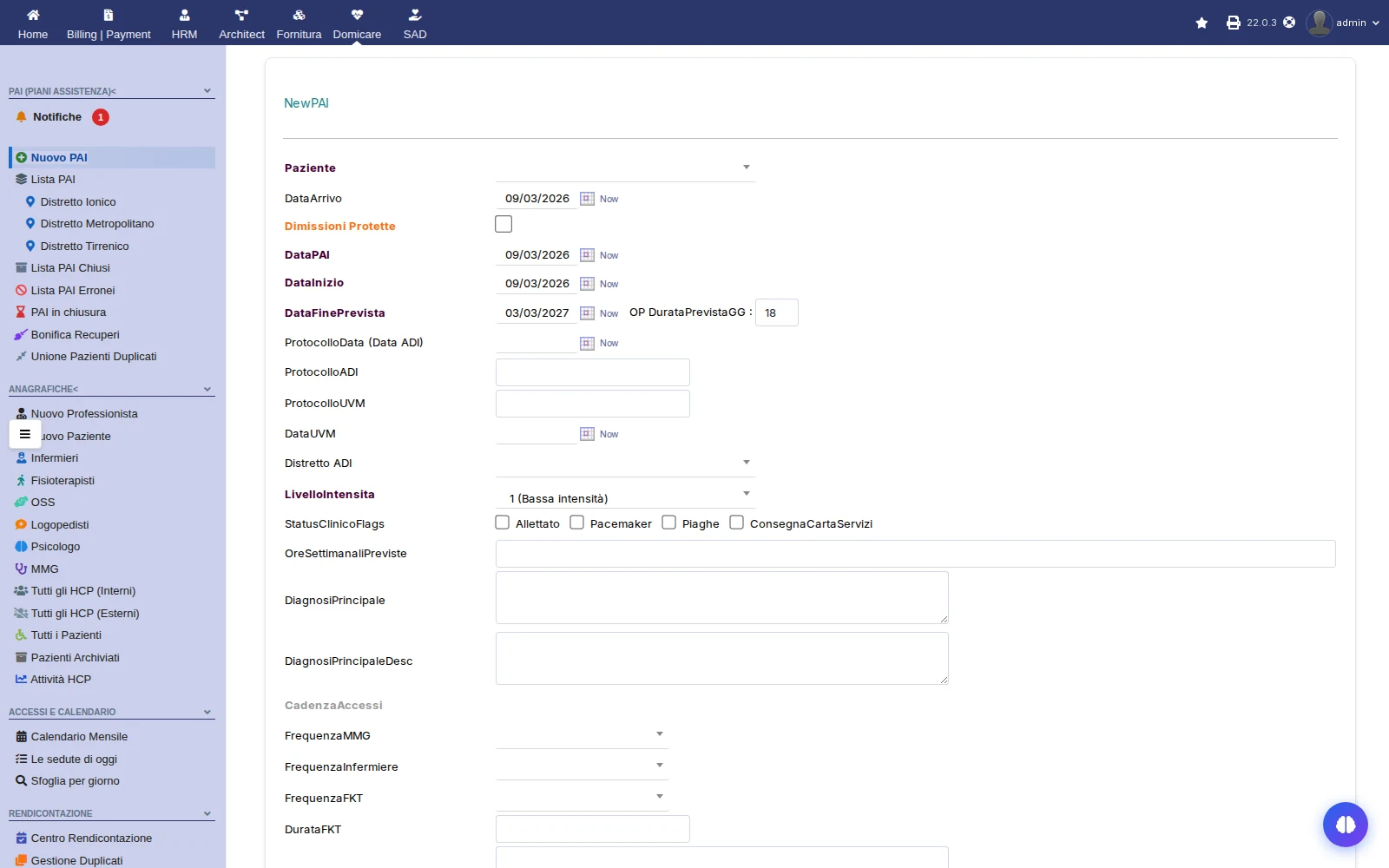The image size is (1389, 868).
Task: Expand the admin account menu chevron
Action: click(1376, 23)
